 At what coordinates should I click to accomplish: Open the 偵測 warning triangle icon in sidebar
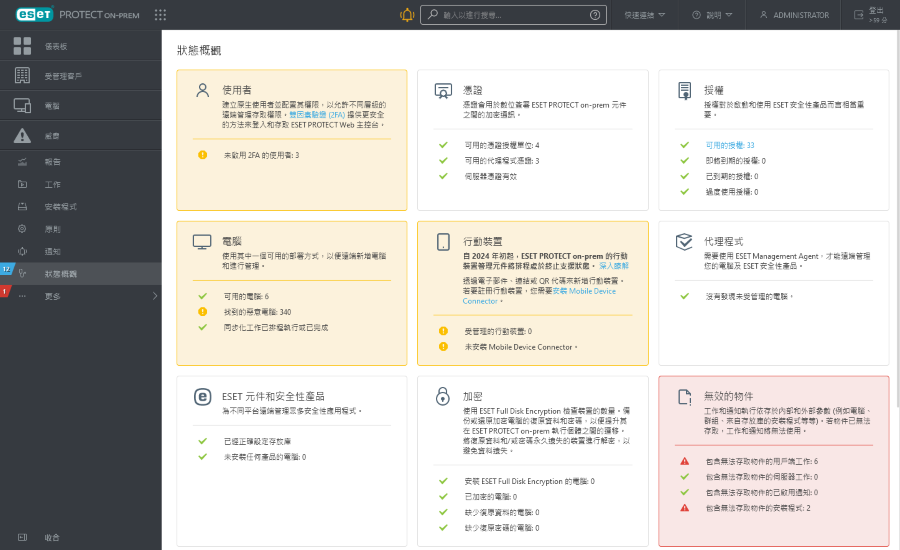coord(22,136)
